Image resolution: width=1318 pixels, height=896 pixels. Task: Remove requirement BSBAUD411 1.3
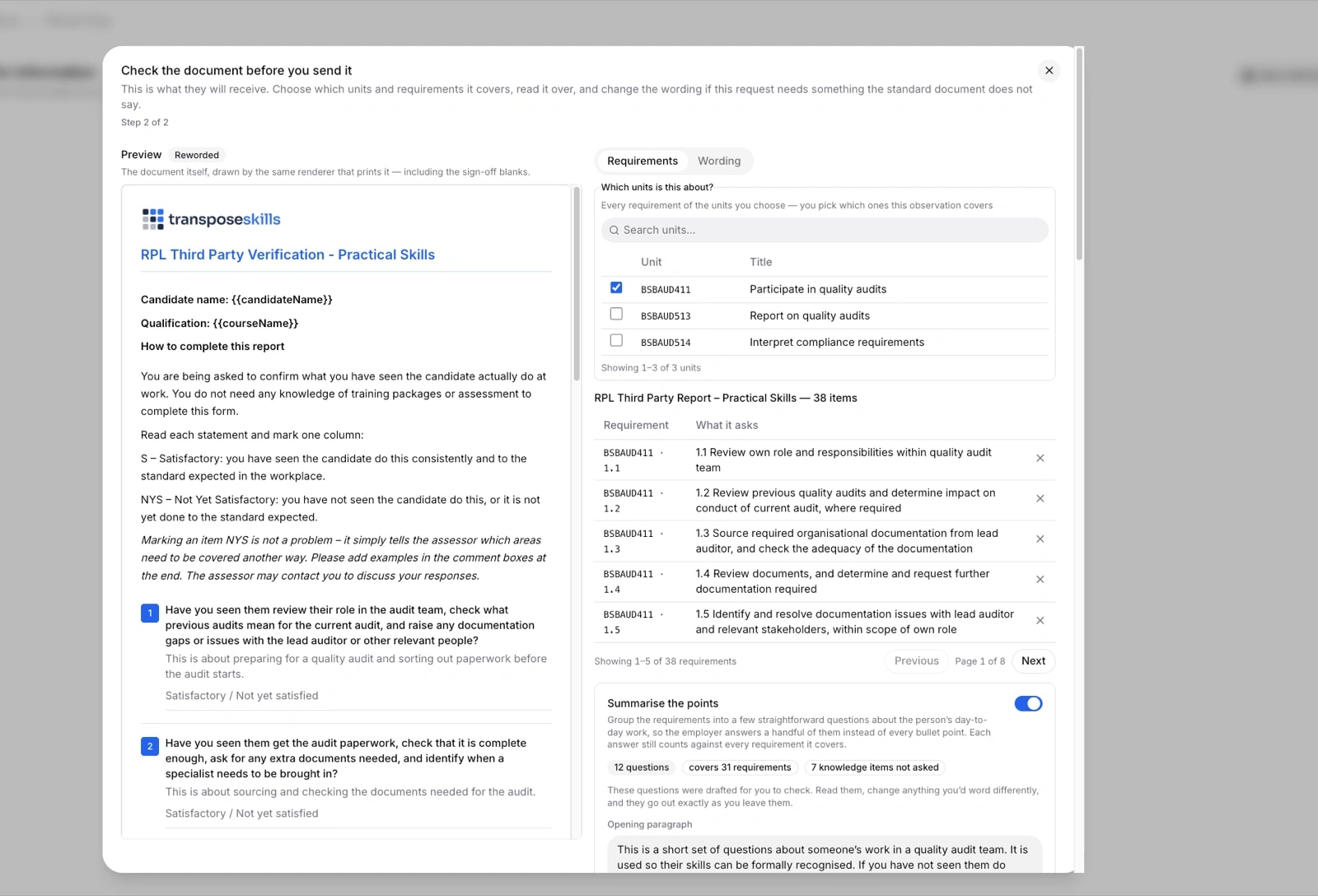coord(1040,539)
